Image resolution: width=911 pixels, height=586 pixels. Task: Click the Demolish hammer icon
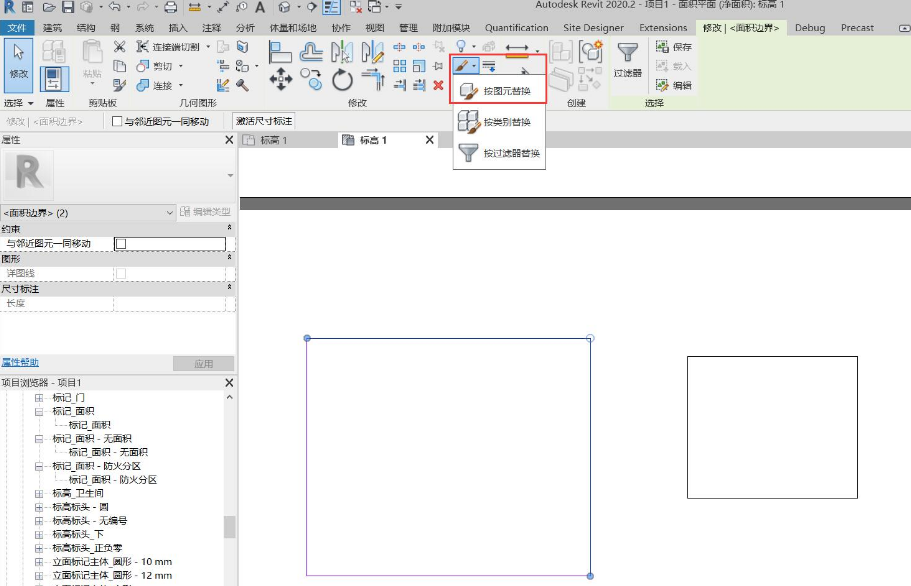point(243,85)
